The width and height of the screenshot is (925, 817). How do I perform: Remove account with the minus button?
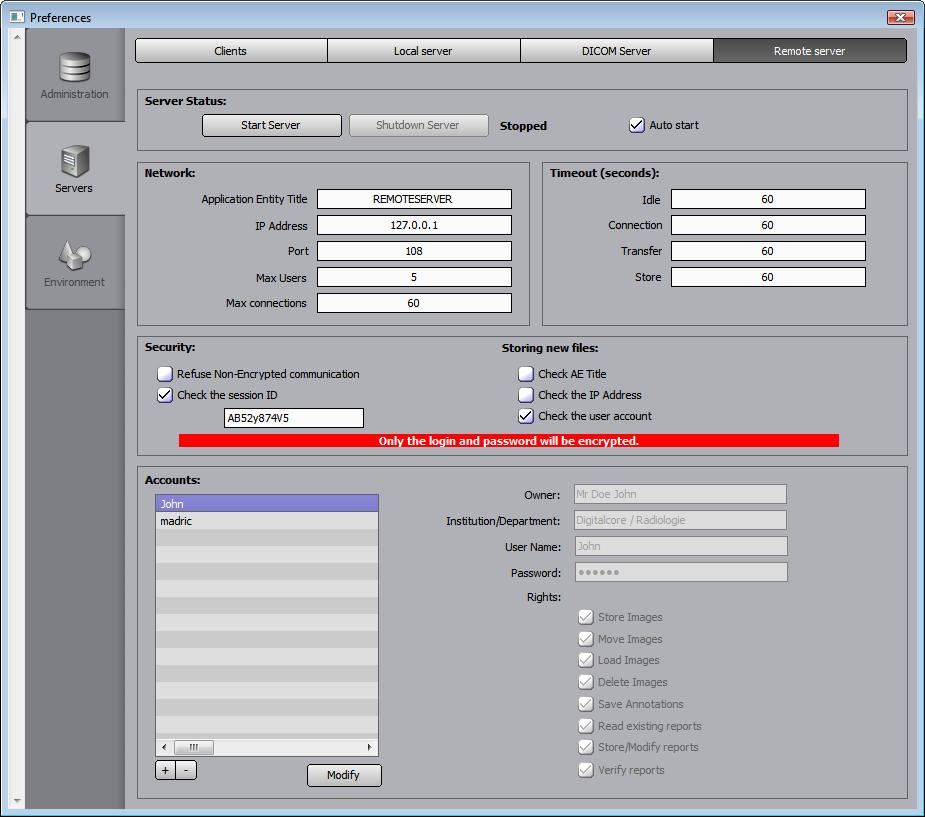(186, 770)
